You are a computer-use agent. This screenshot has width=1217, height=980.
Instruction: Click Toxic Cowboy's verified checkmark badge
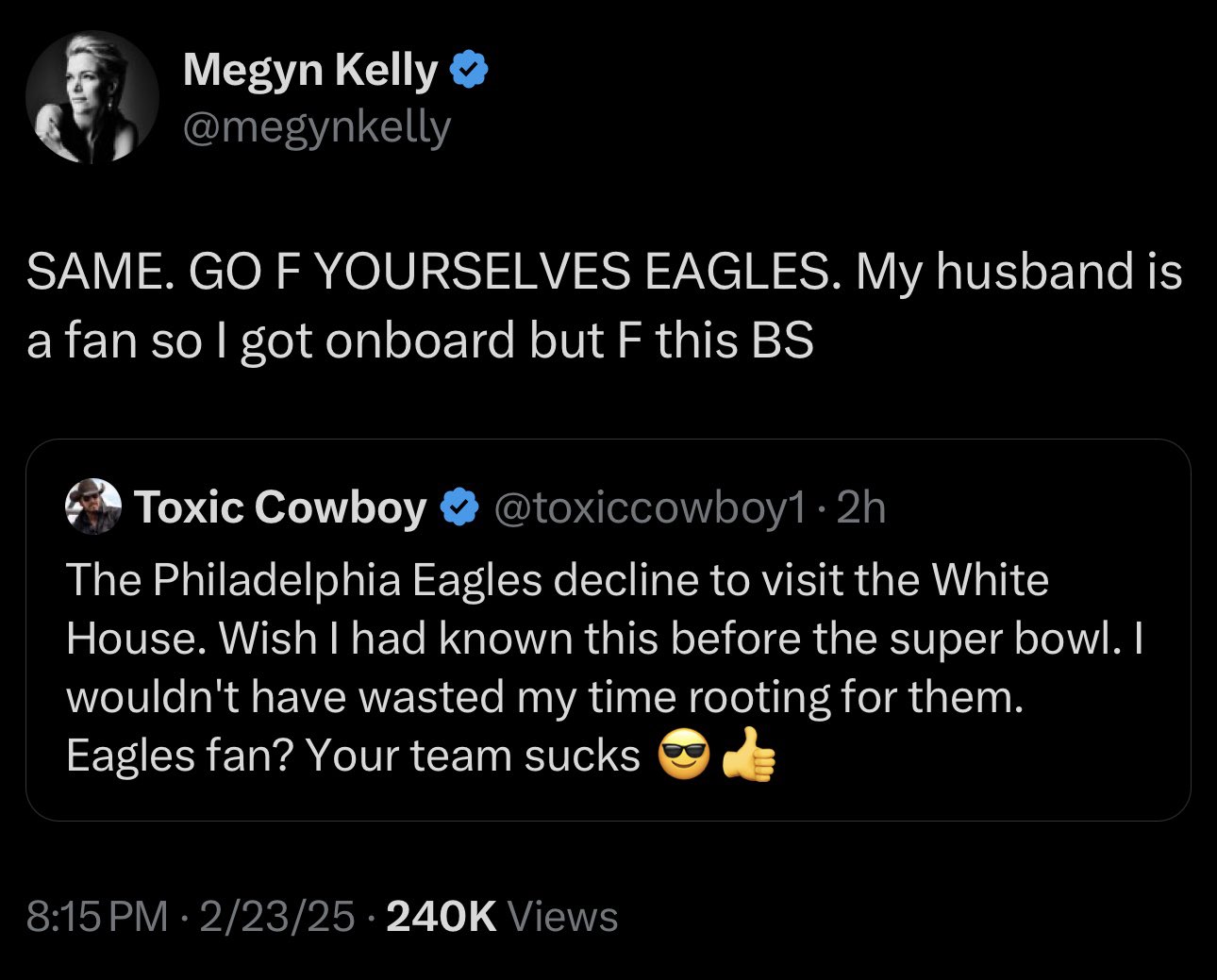pyautogui.click(x=458, y=507)
